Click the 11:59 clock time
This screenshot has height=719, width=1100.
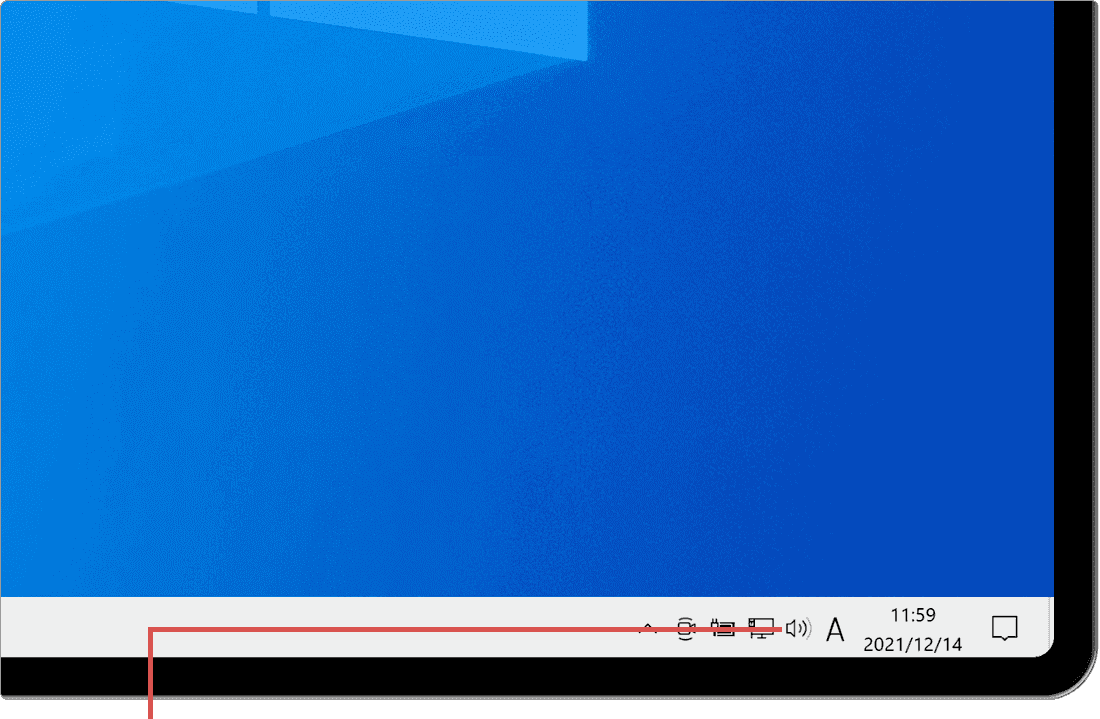912,615
